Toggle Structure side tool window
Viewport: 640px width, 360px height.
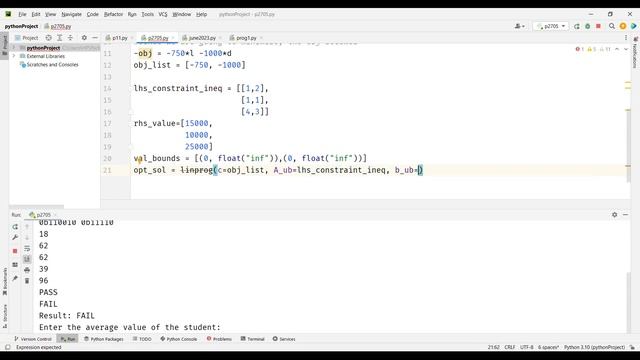[x=5, y=316]
